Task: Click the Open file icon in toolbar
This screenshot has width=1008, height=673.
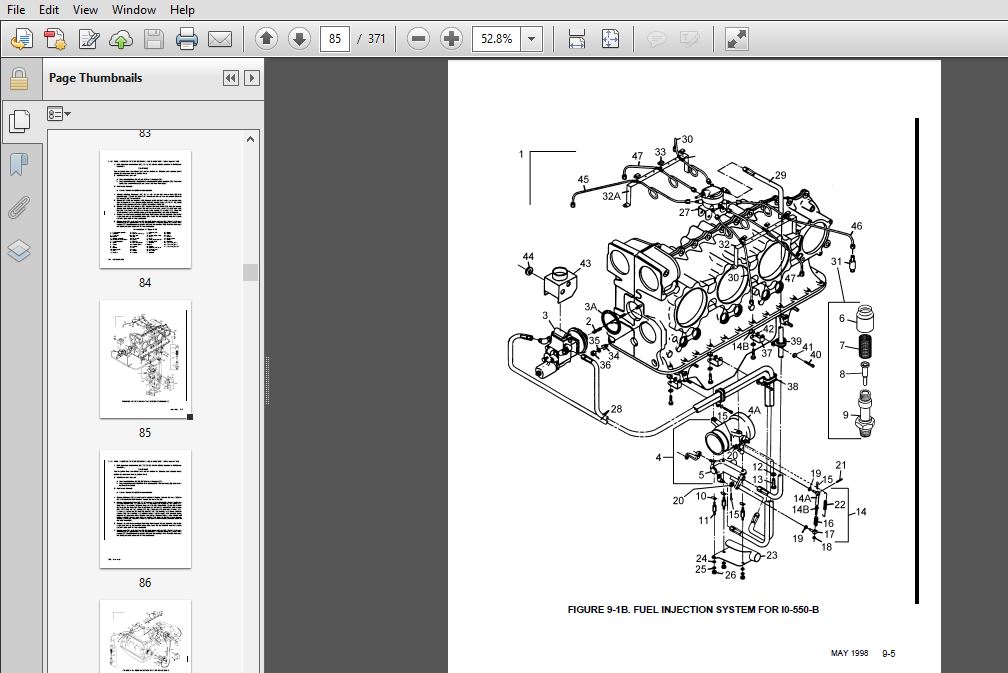Action: [x=21, y=39]
